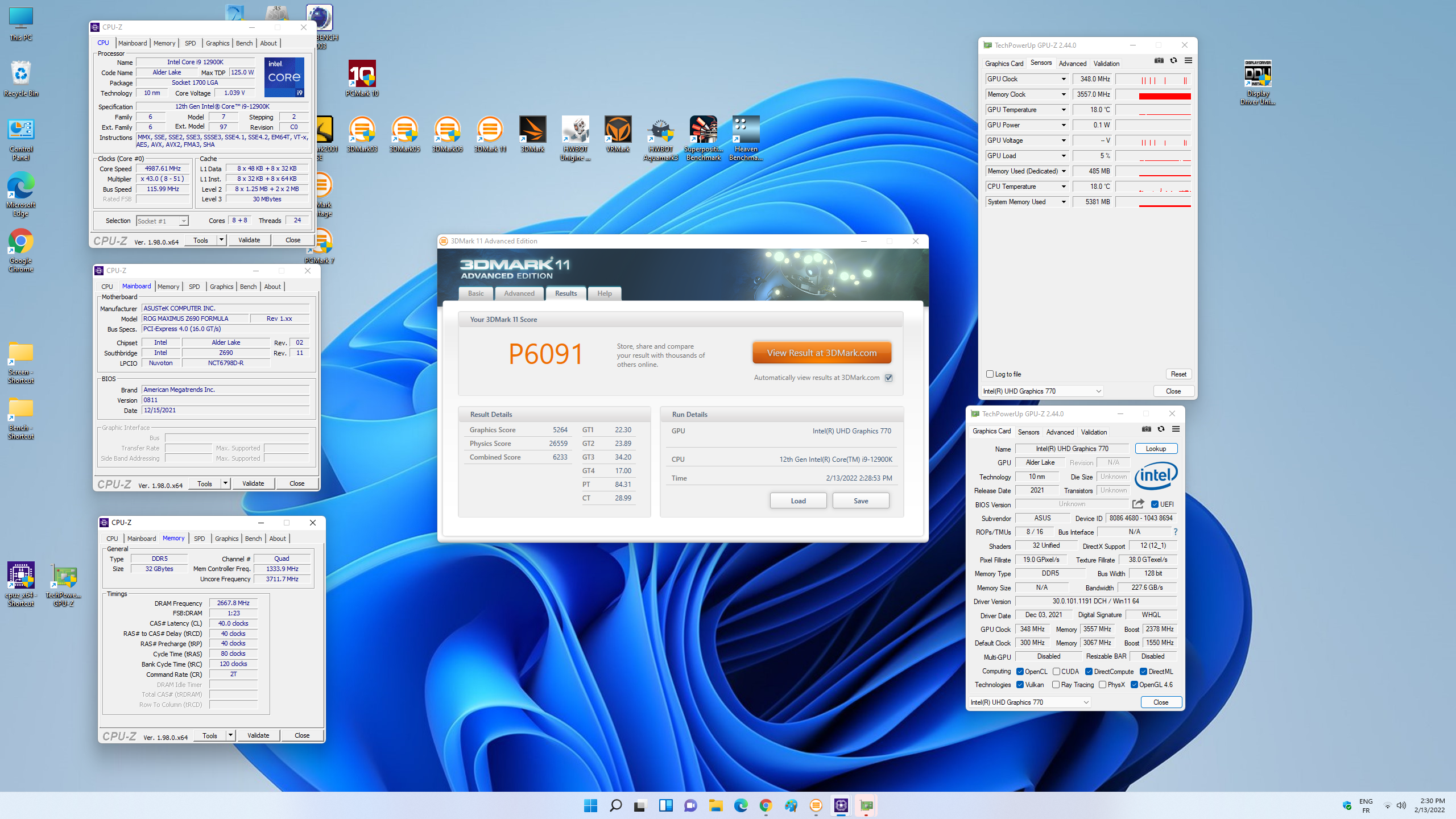Click the Intel Core i9 logo in CPU-Z
The image size is (1456, 819).
[284, 77]
